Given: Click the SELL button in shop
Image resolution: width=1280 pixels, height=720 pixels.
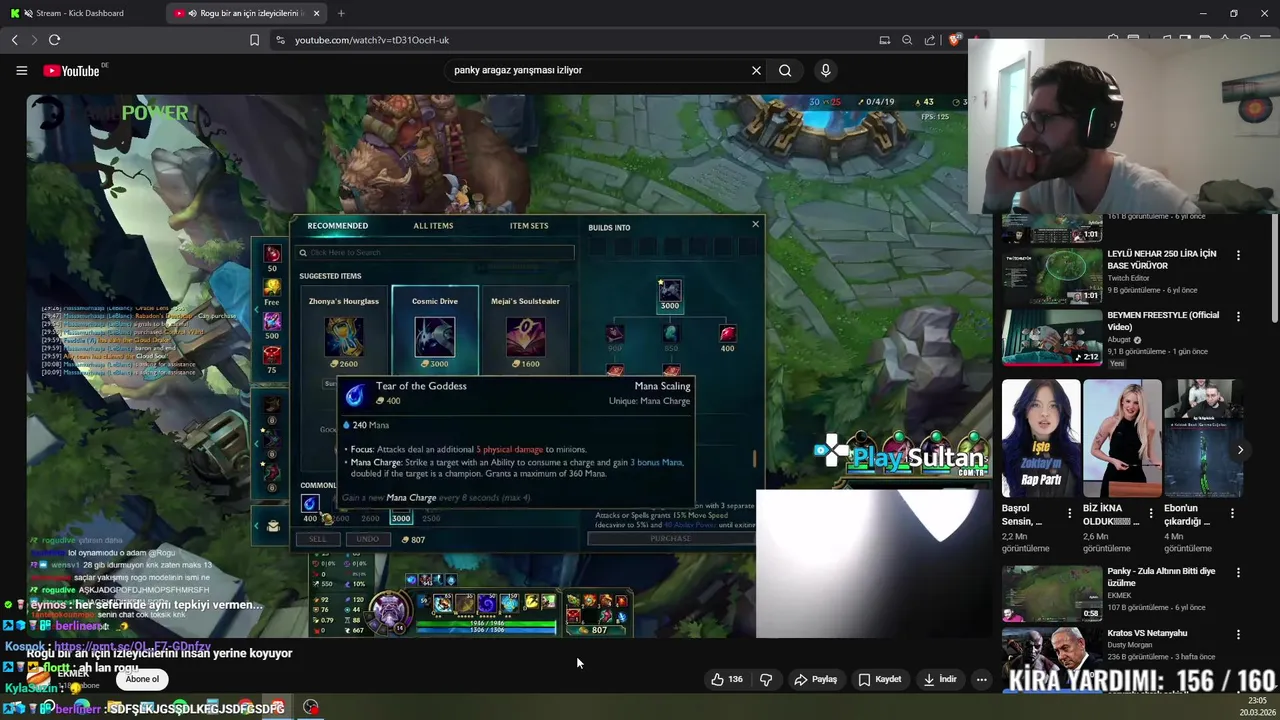Looking at the screenshot, I should pyautogui.click(x=317, y=539).
